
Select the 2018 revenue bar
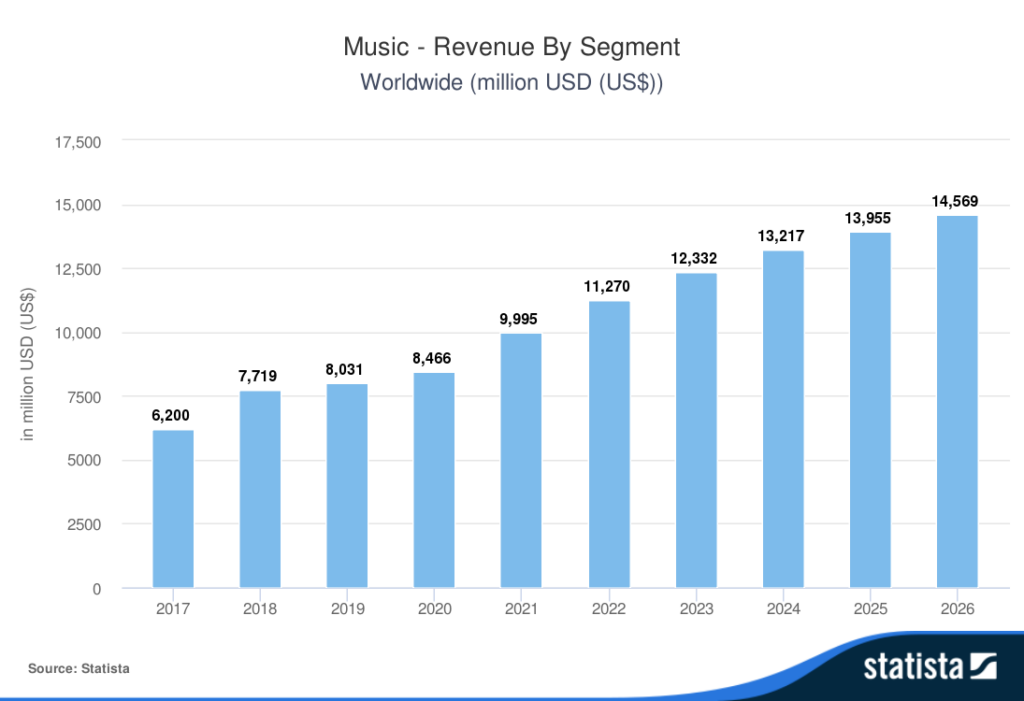click(260, 489)
